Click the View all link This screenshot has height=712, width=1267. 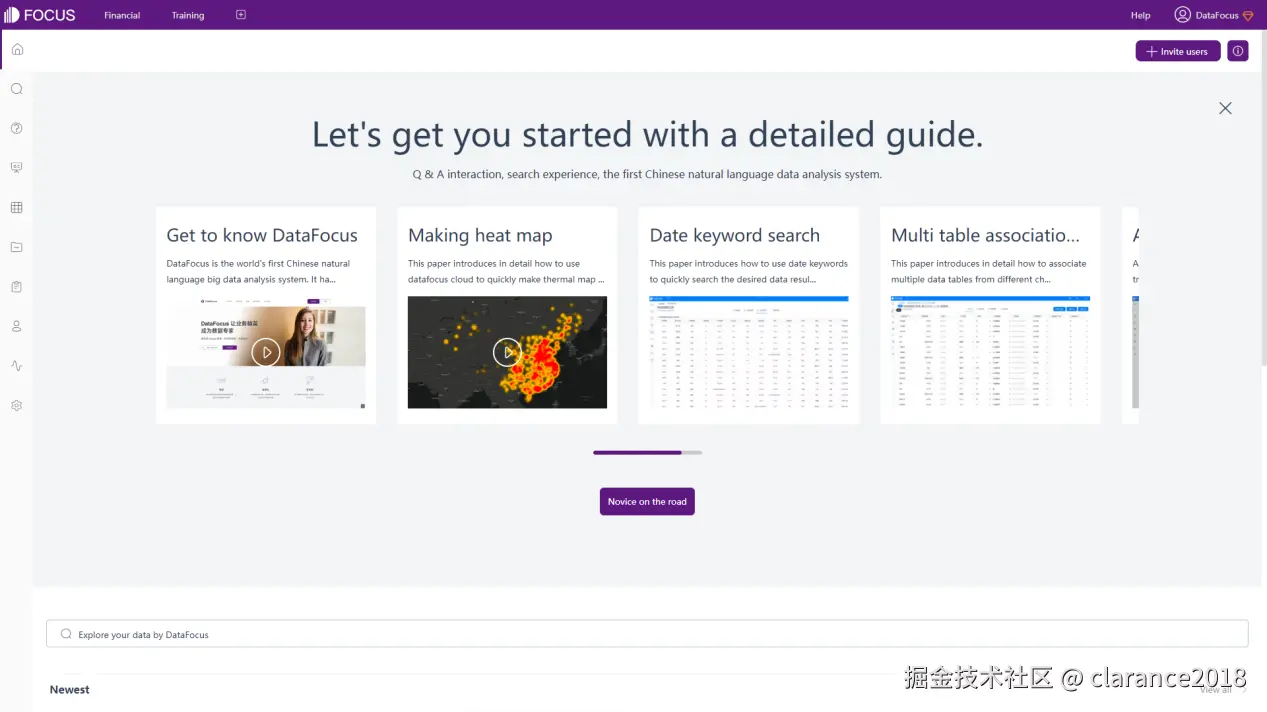click(x=1216, y=690)
